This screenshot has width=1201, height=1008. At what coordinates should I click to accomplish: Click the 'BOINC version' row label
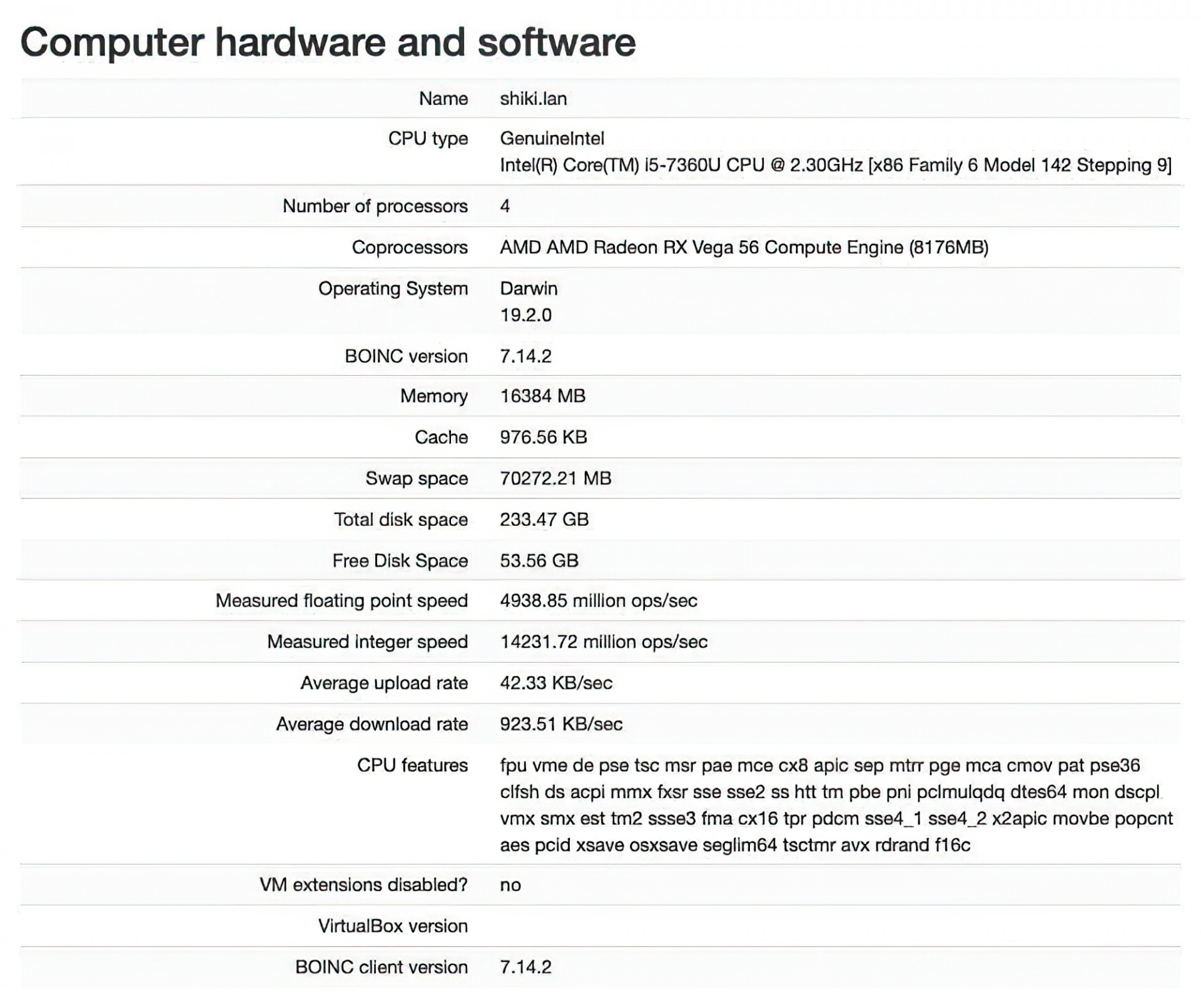(406, 356)
